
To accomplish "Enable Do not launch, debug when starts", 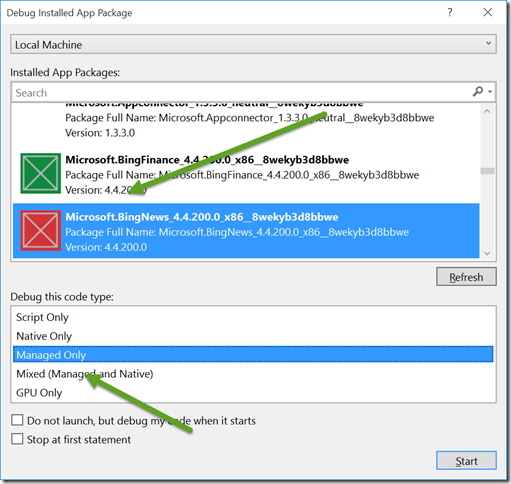I will 17,420.
